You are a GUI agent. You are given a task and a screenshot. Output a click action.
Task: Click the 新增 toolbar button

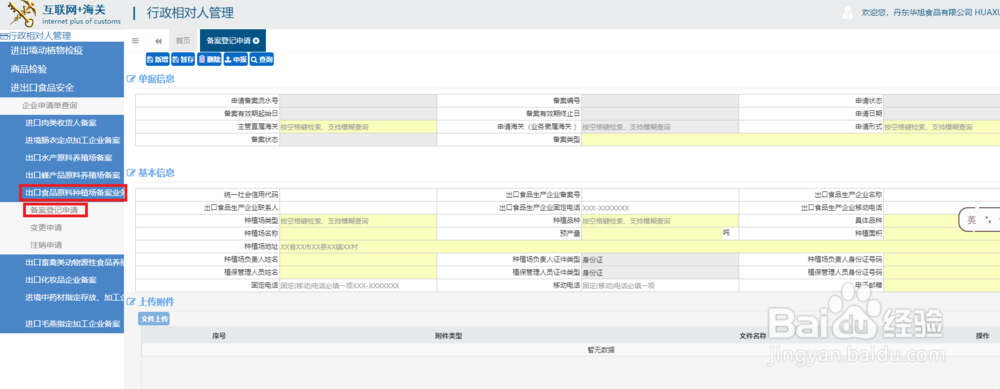point(158,59)
